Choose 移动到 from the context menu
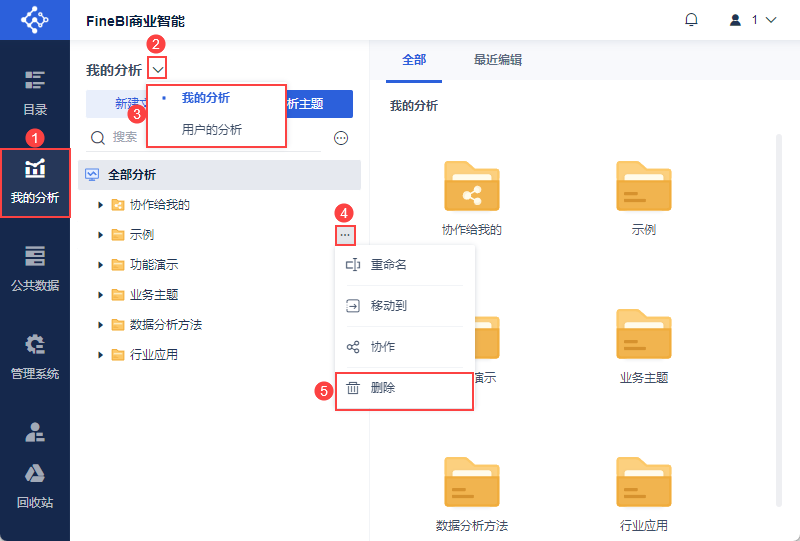The width and height of the screenshot is (800, 541). 404,306
